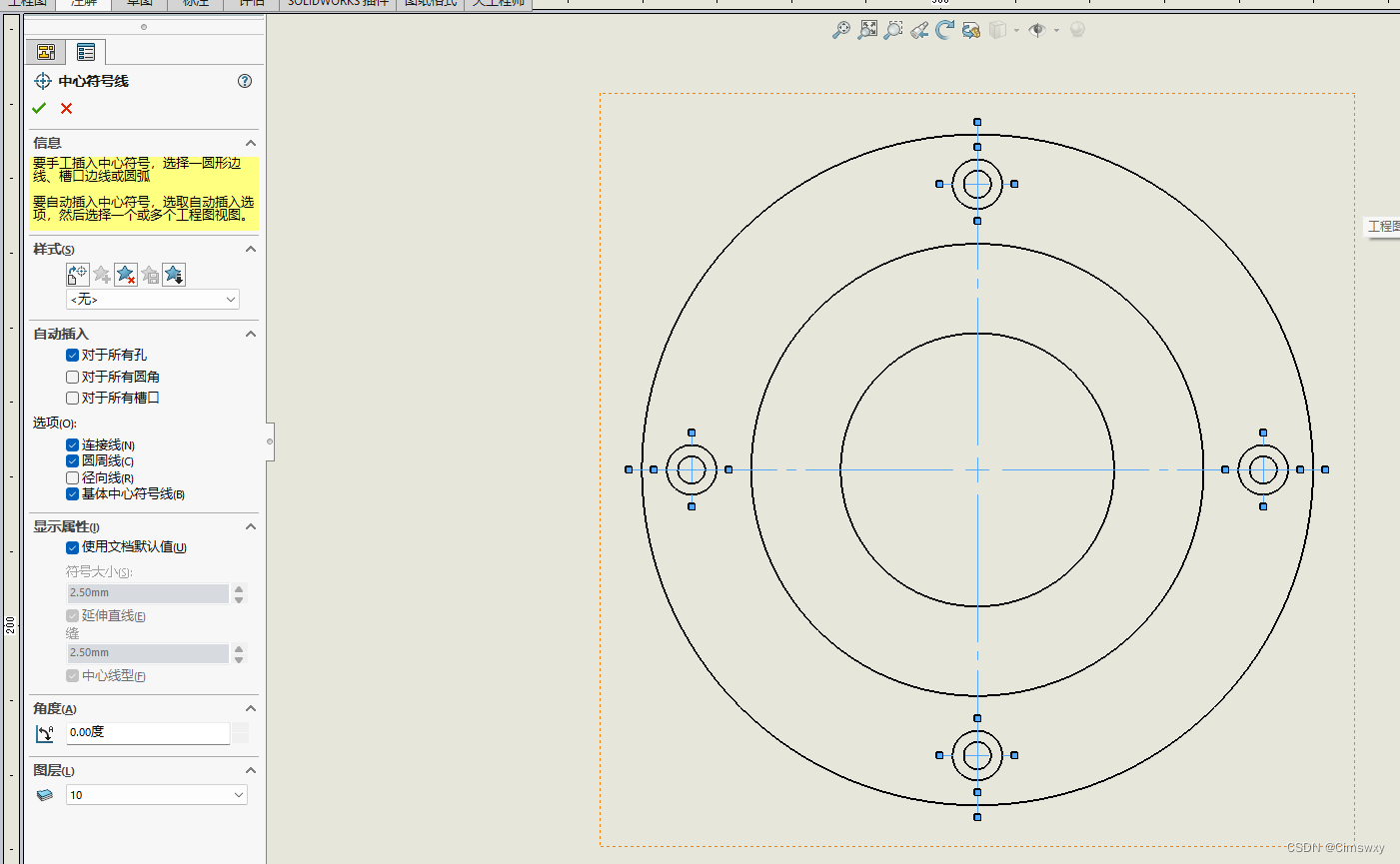The width and height of the screenshot is (1400, 864).
Task: Click the Hide/Show Items eye icon
Action: pos(1037,30)
